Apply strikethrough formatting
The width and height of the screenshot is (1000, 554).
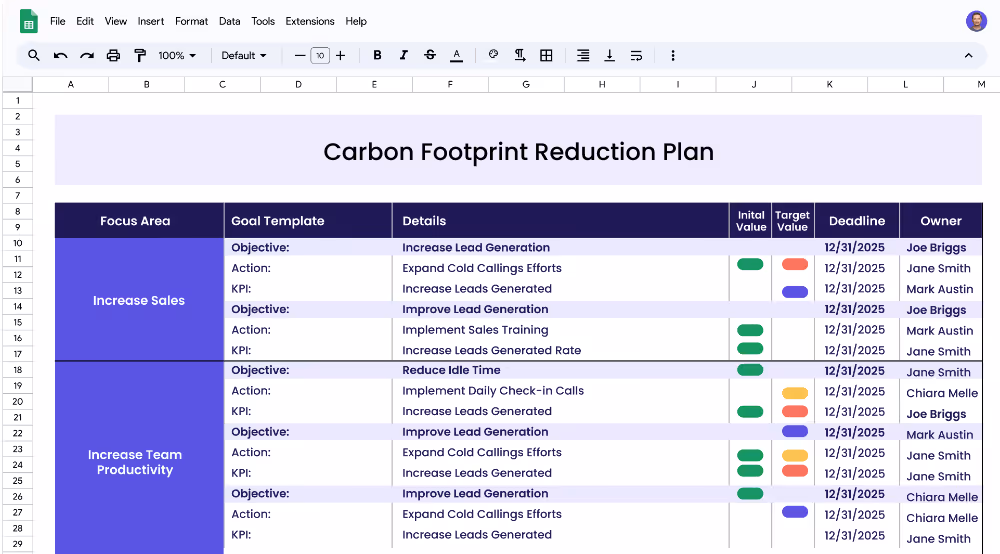point(430,56)
